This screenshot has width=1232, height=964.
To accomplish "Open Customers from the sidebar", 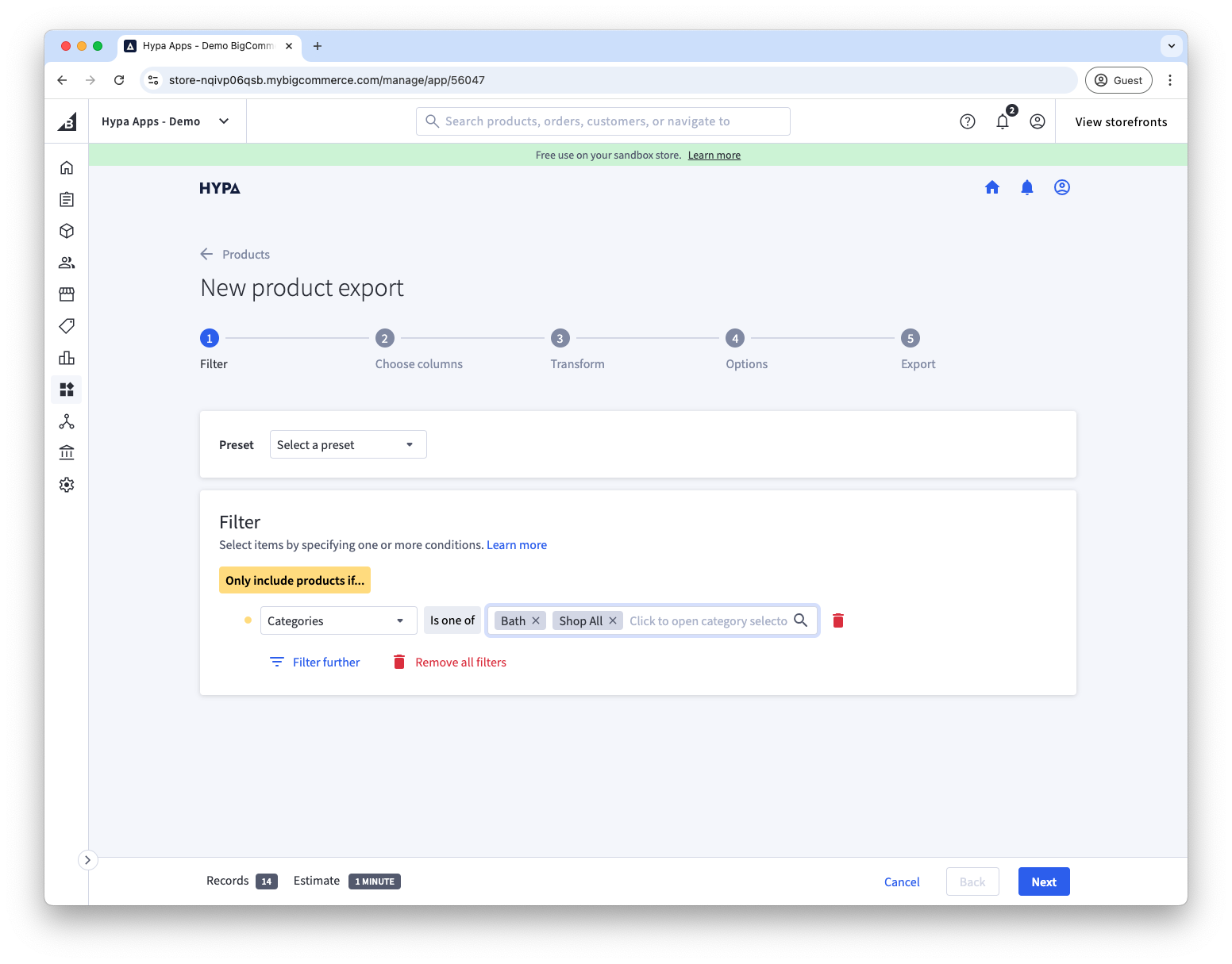I will click(67, 263).
